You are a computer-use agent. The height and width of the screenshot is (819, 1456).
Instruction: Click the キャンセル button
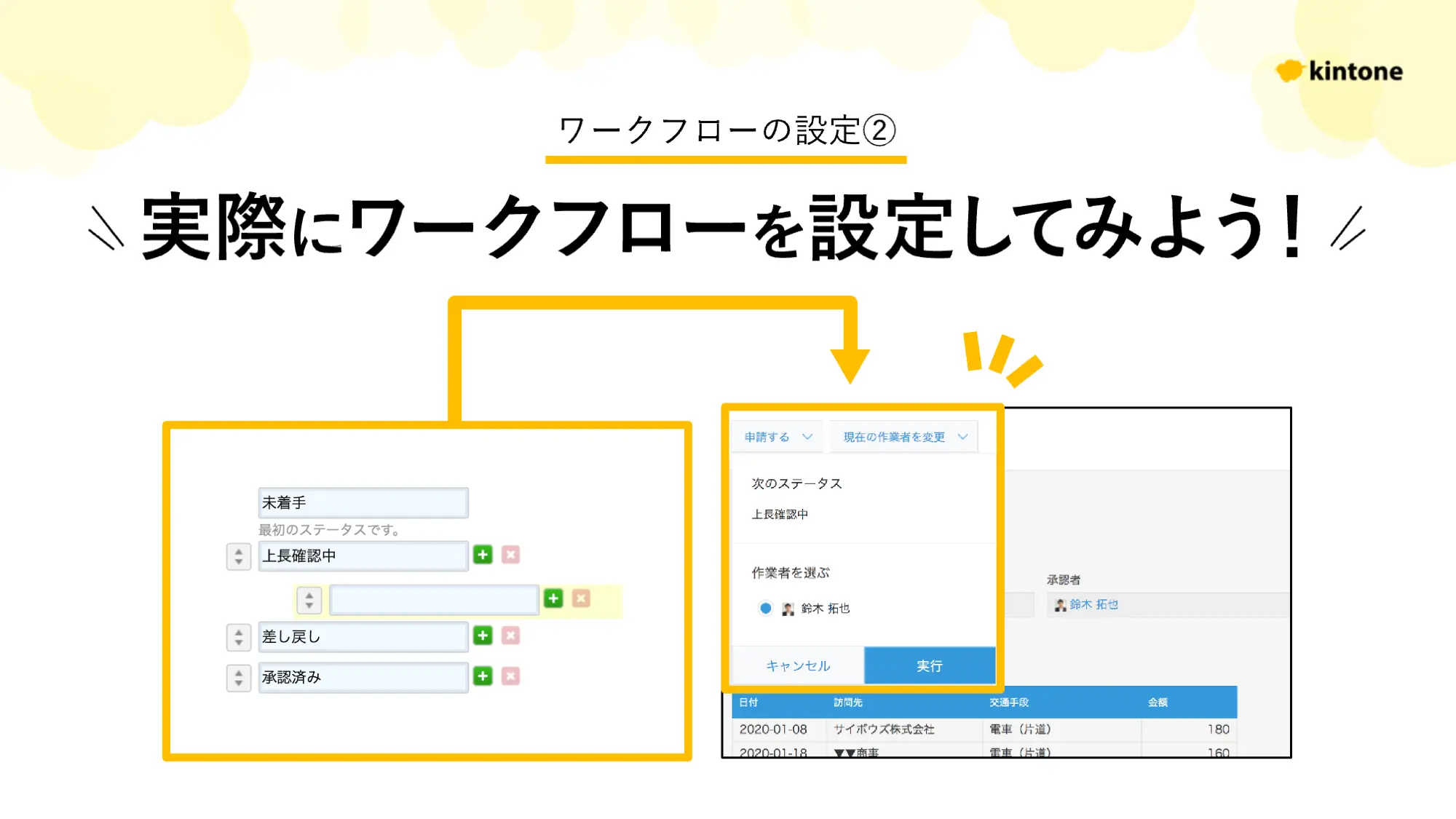[798, 665]
